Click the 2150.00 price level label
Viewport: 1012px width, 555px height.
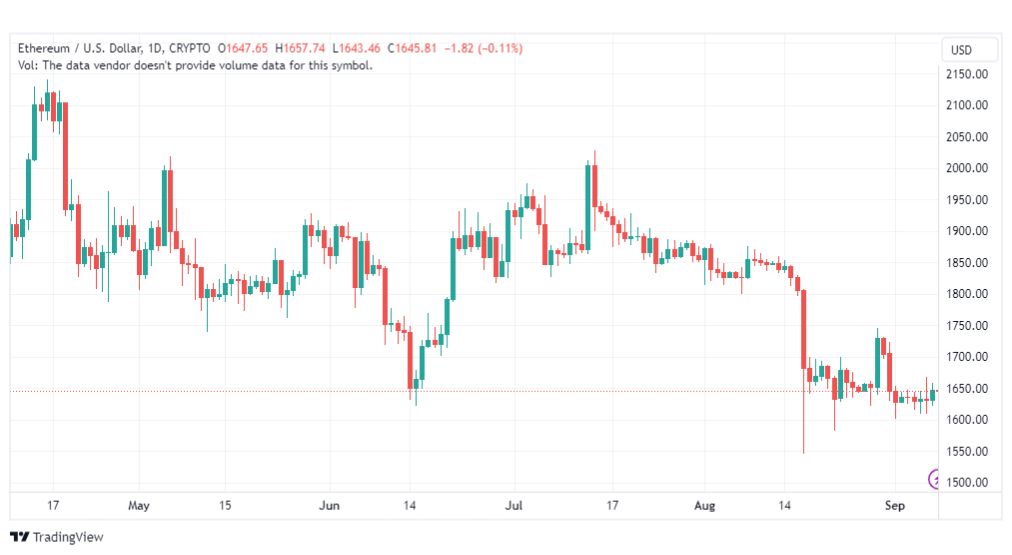967,74
